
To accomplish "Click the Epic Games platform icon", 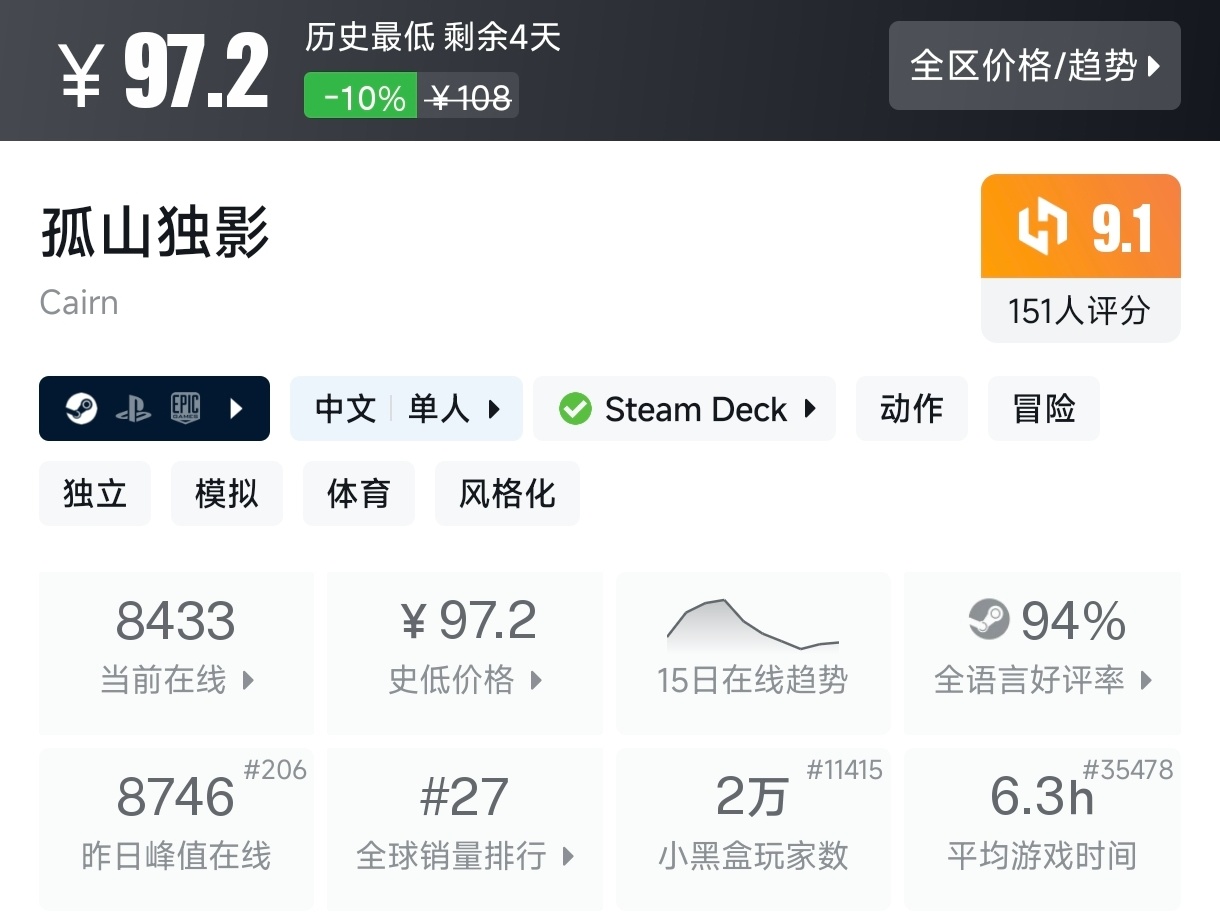I will [185, 408].
